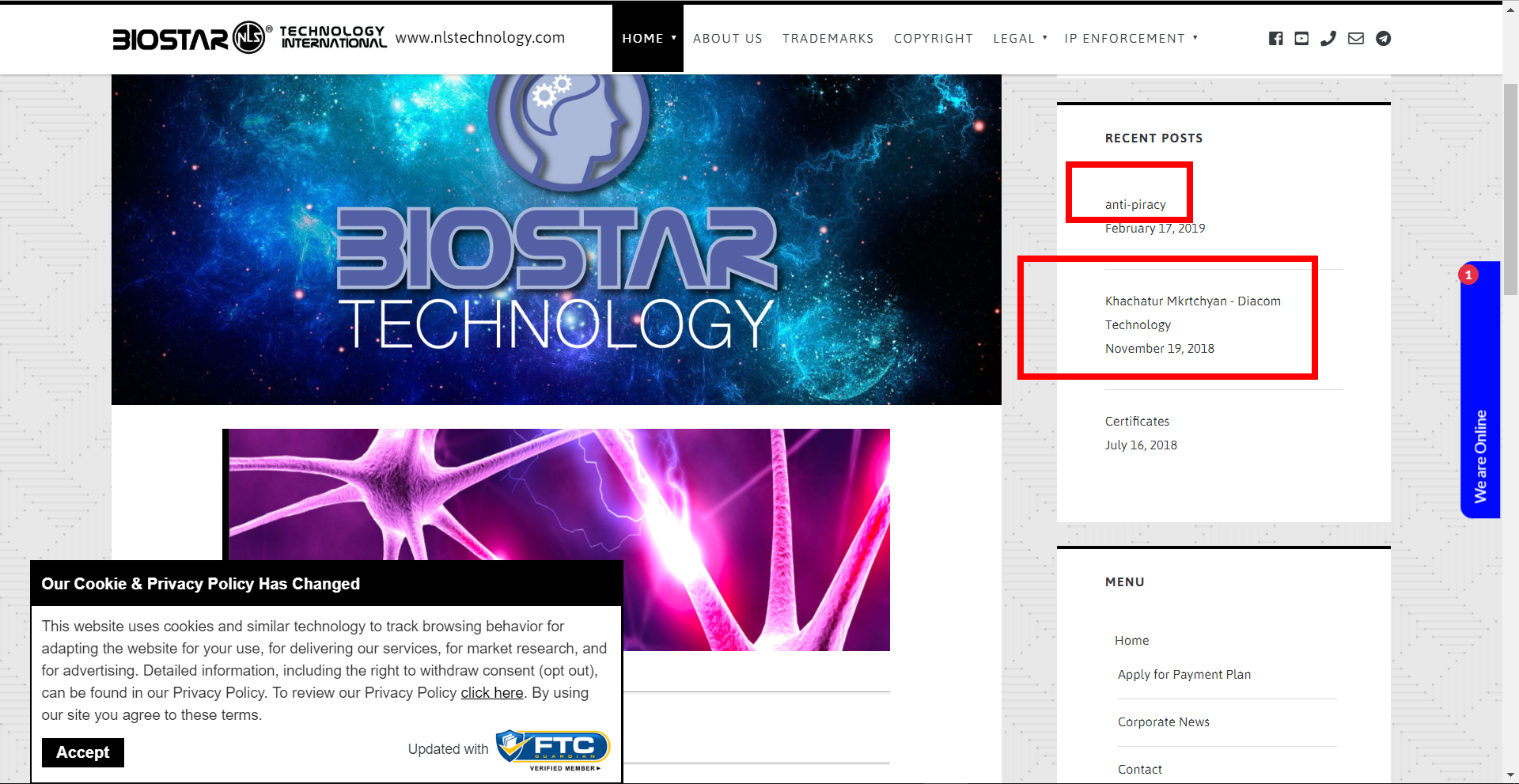The width and height of the screenshot is (1519, 784).
Task: Click the YouTube channel icon
Action: [1301, 38]
